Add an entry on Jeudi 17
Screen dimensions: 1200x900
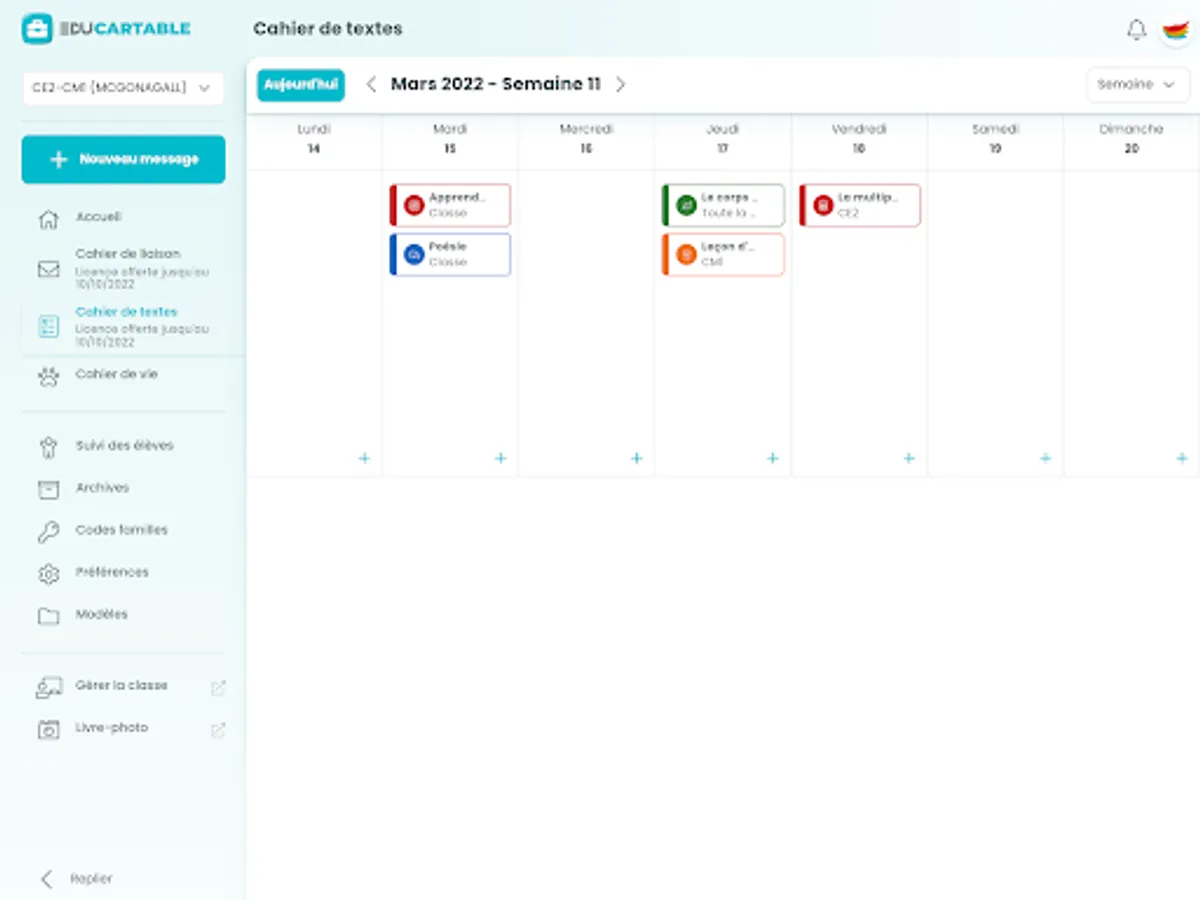click(772, 458)
